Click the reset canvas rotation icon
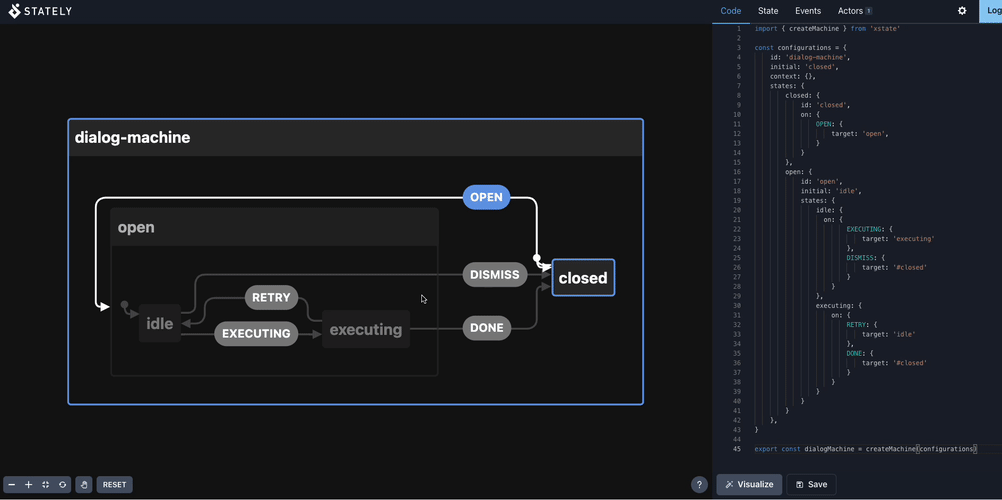This screenshot has height=500, width=1002. click(63, 485)
